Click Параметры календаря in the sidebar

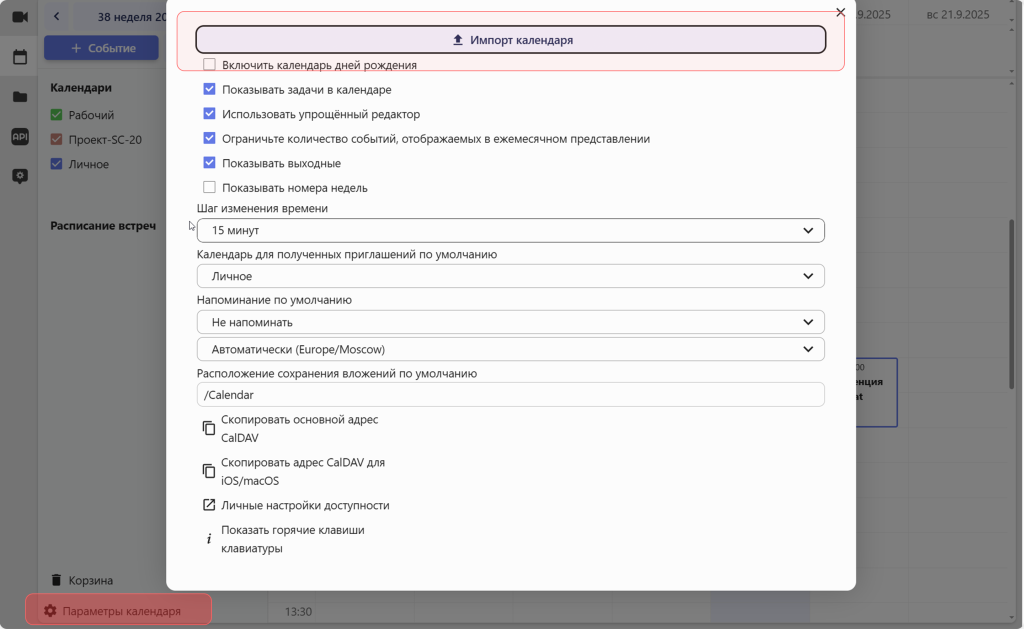118,611
